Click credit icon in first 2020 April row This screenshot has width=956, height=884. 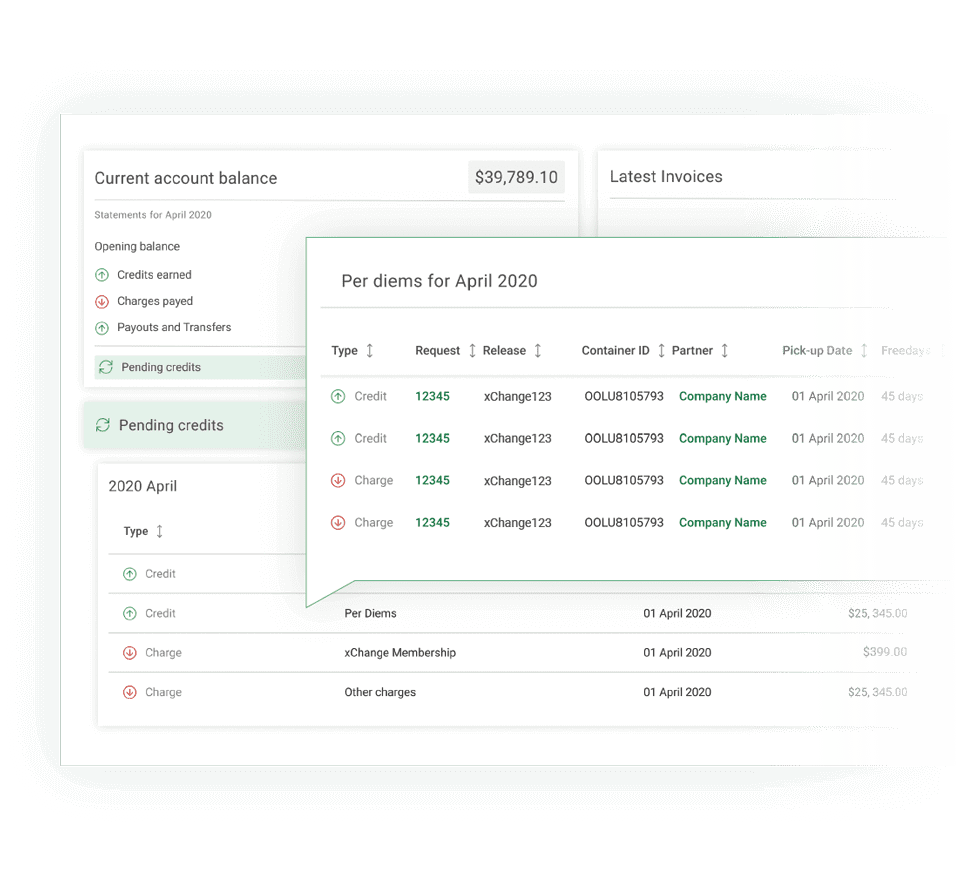coord(130,574)
